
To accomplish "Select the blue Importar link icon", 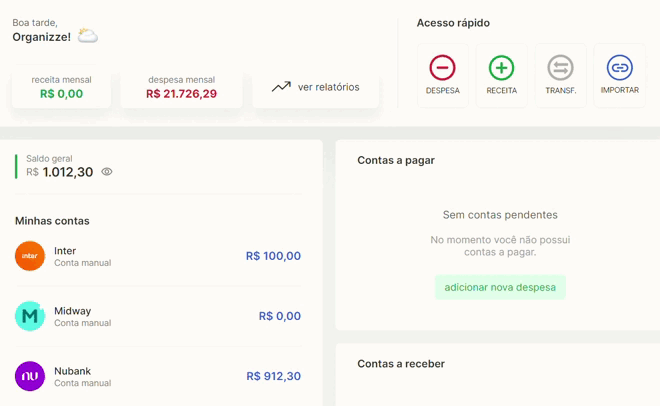I will click(620, 68).
